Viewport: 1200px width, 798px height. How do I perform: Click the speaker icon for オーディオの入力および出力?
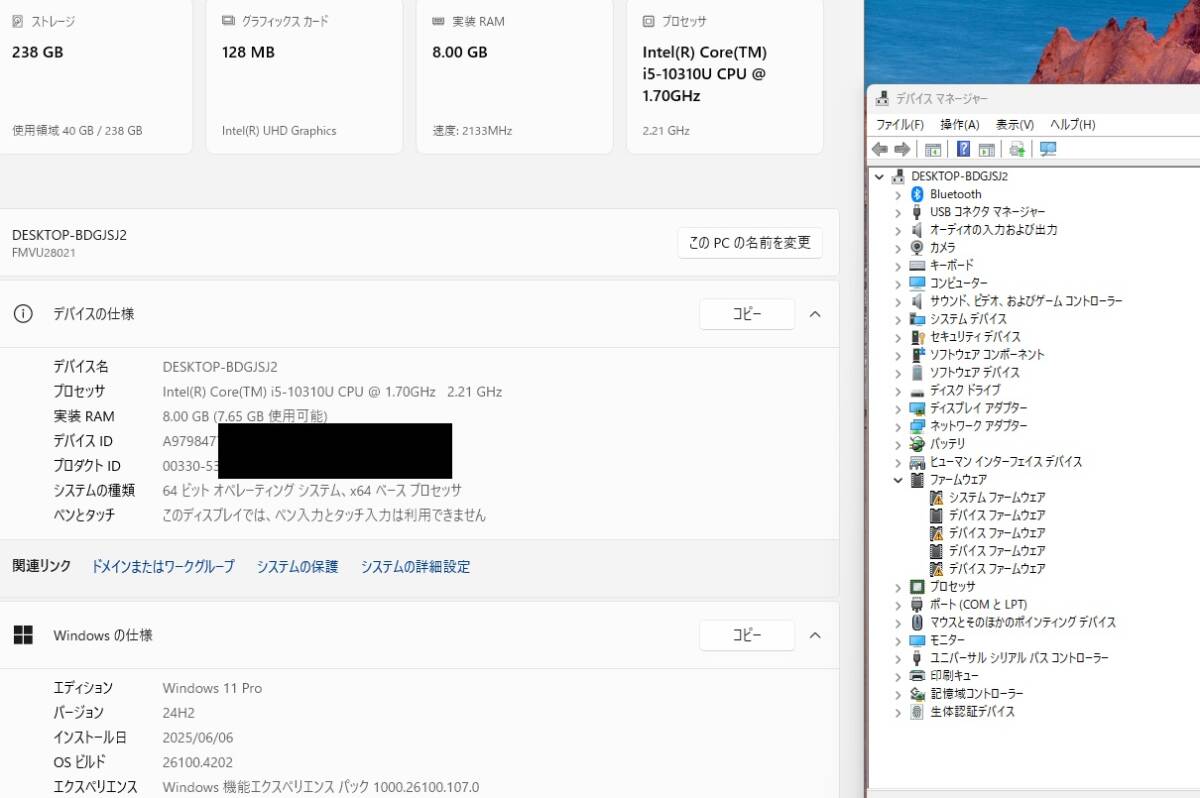click(x=917, y=230)
